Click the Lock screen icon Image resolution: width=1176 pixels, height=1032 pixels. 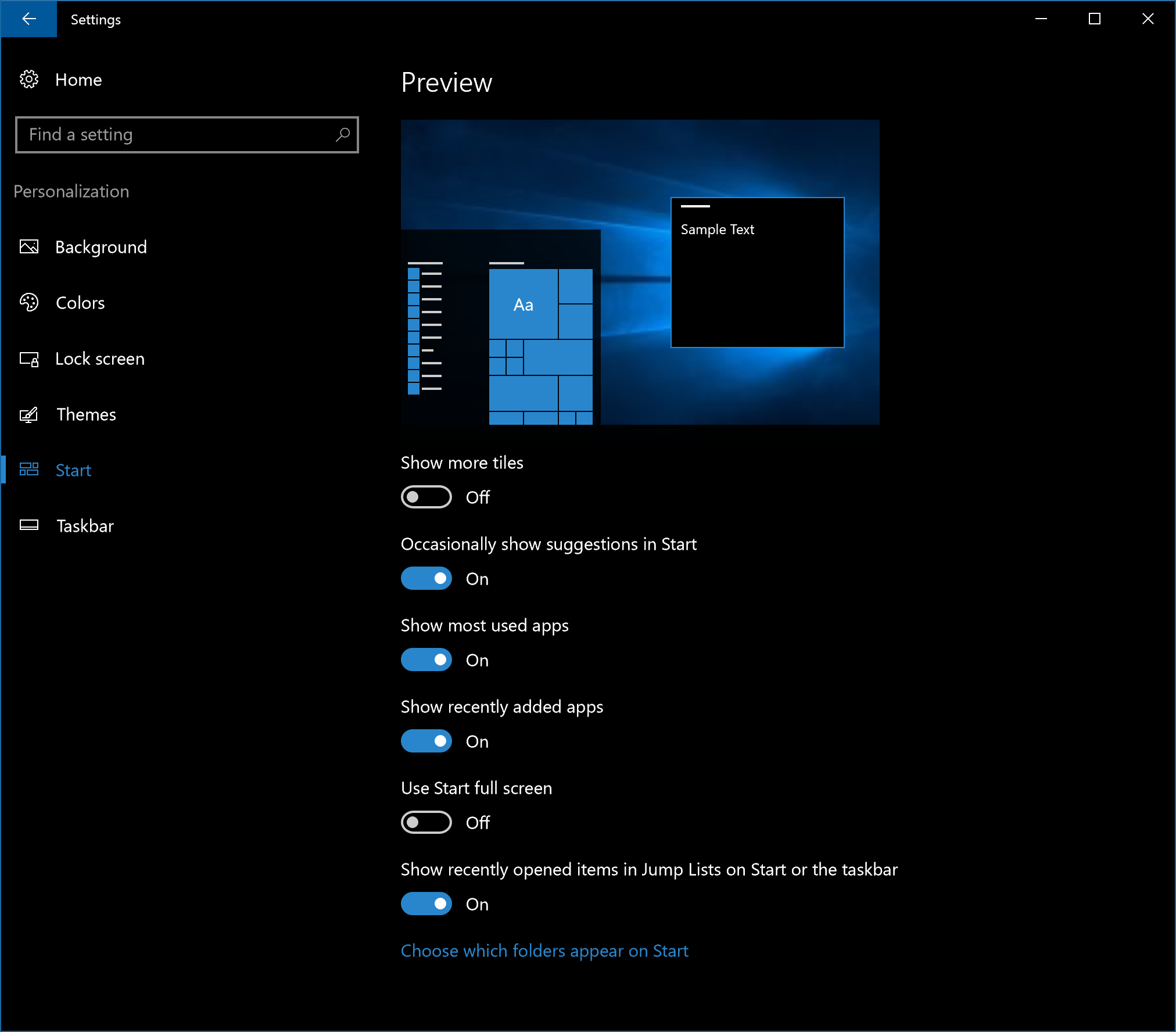pos(29,359)
